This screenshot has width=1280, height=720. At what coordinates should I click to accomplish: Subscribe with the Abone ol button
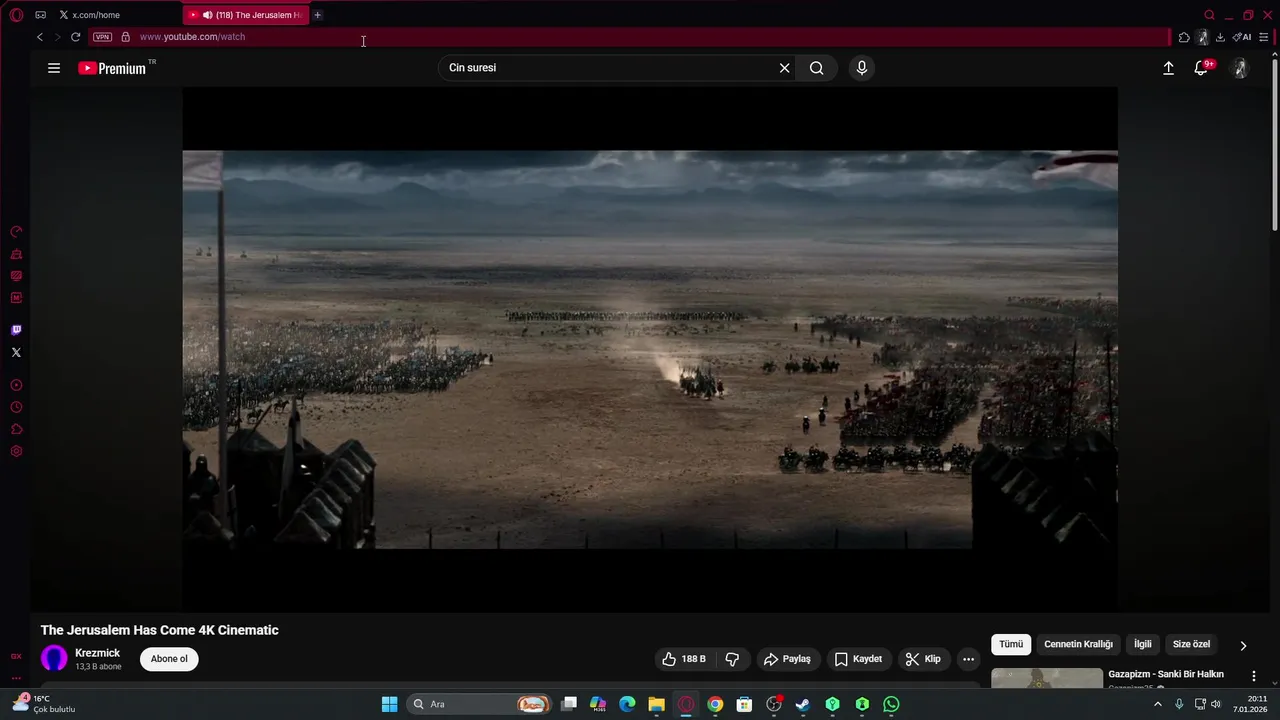169,659
